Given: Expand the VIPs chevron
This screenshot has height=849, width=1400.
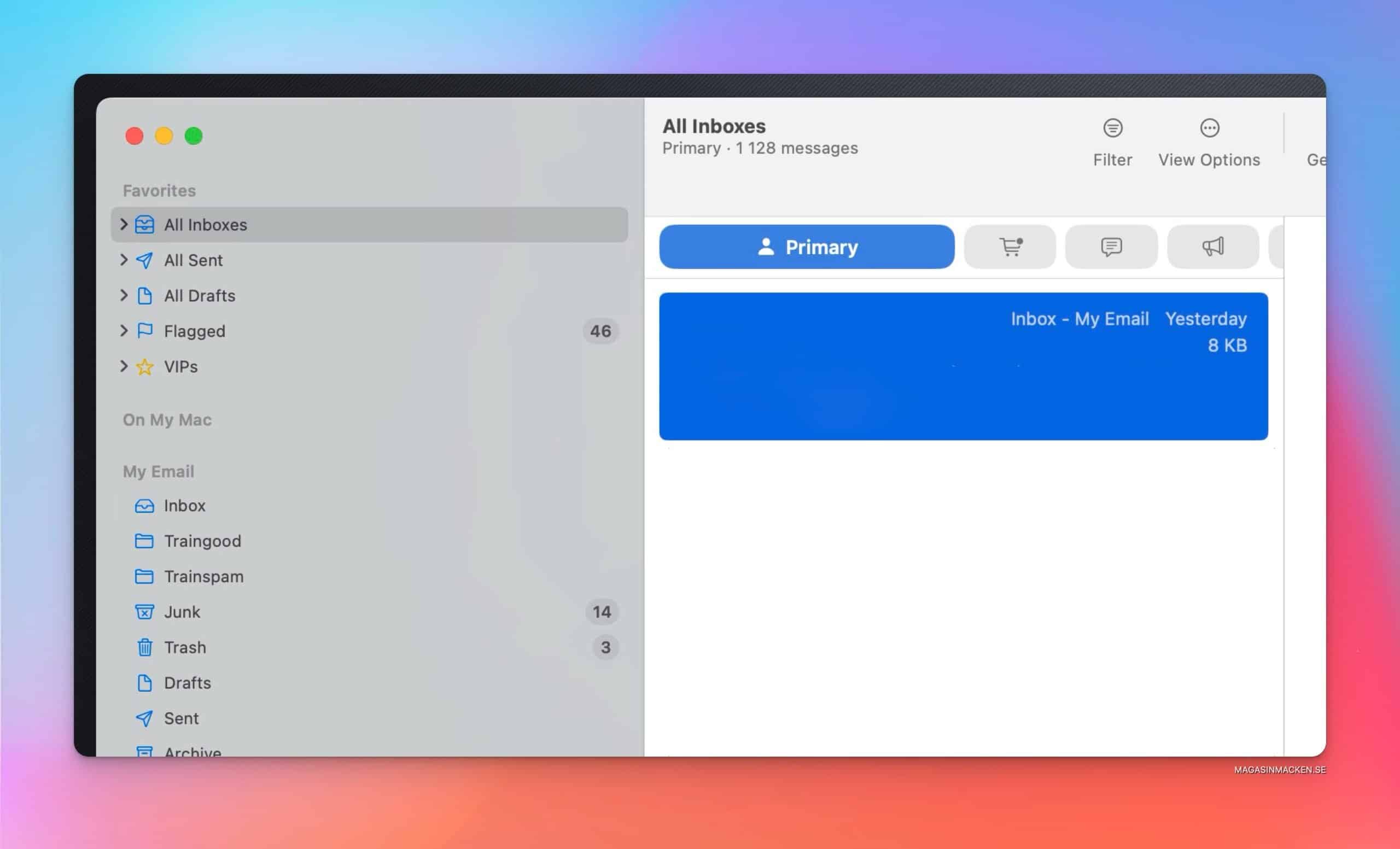Looking at the screenshot, I should pos(123,366).
